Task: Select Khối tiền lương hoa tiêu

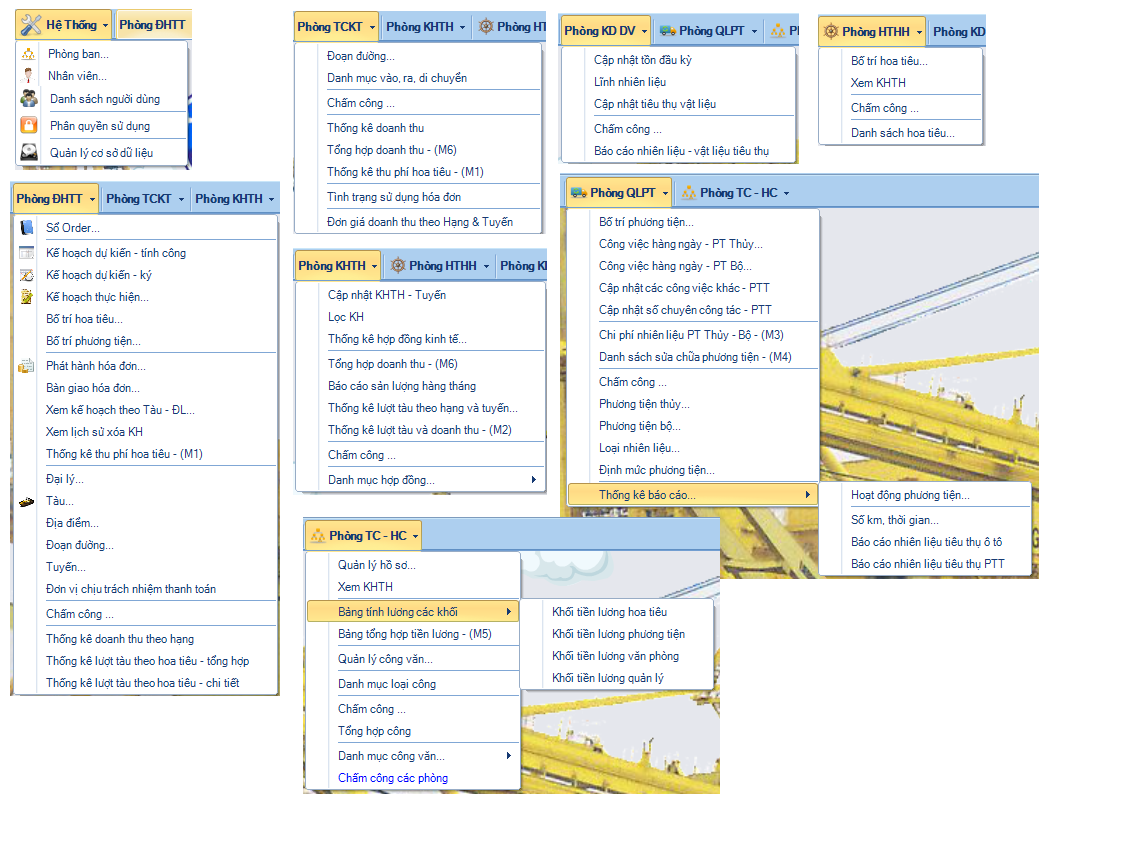Action: [x=609, y=612]
